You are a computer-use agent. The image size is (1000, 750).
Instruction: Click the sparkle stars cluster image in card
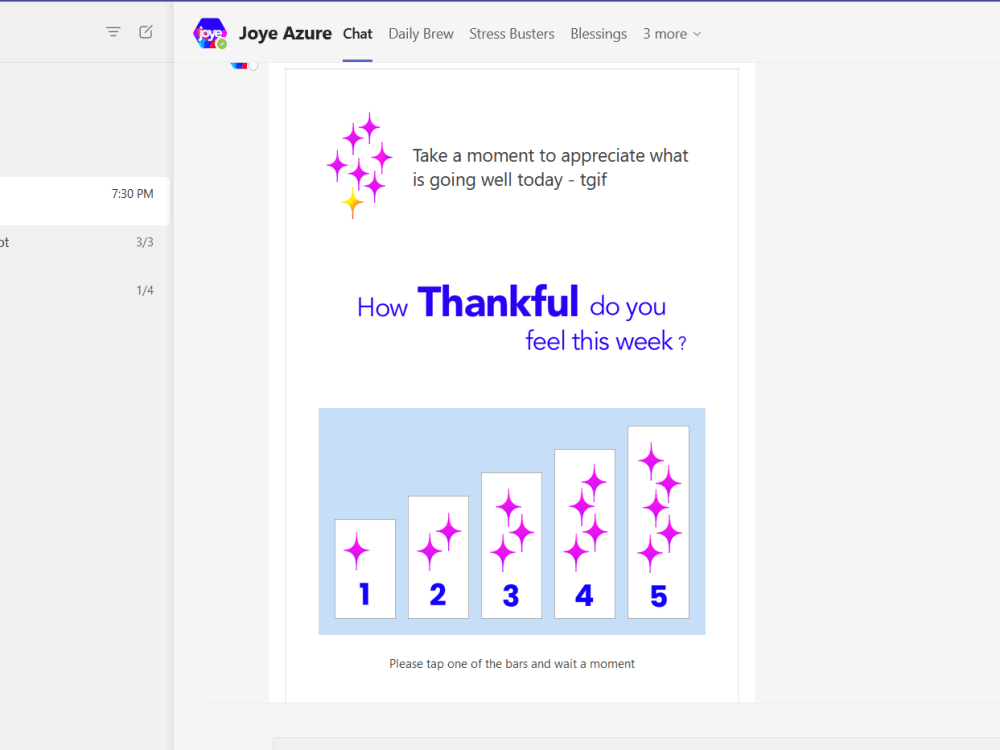[x=360, y=166]
